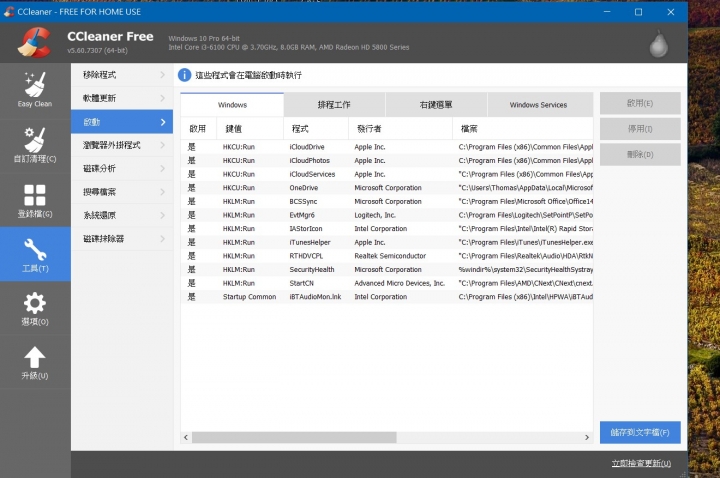Click Logitech, Inc. publisher cell
Screen dimensions: 720x478
[x=375, y=215]
